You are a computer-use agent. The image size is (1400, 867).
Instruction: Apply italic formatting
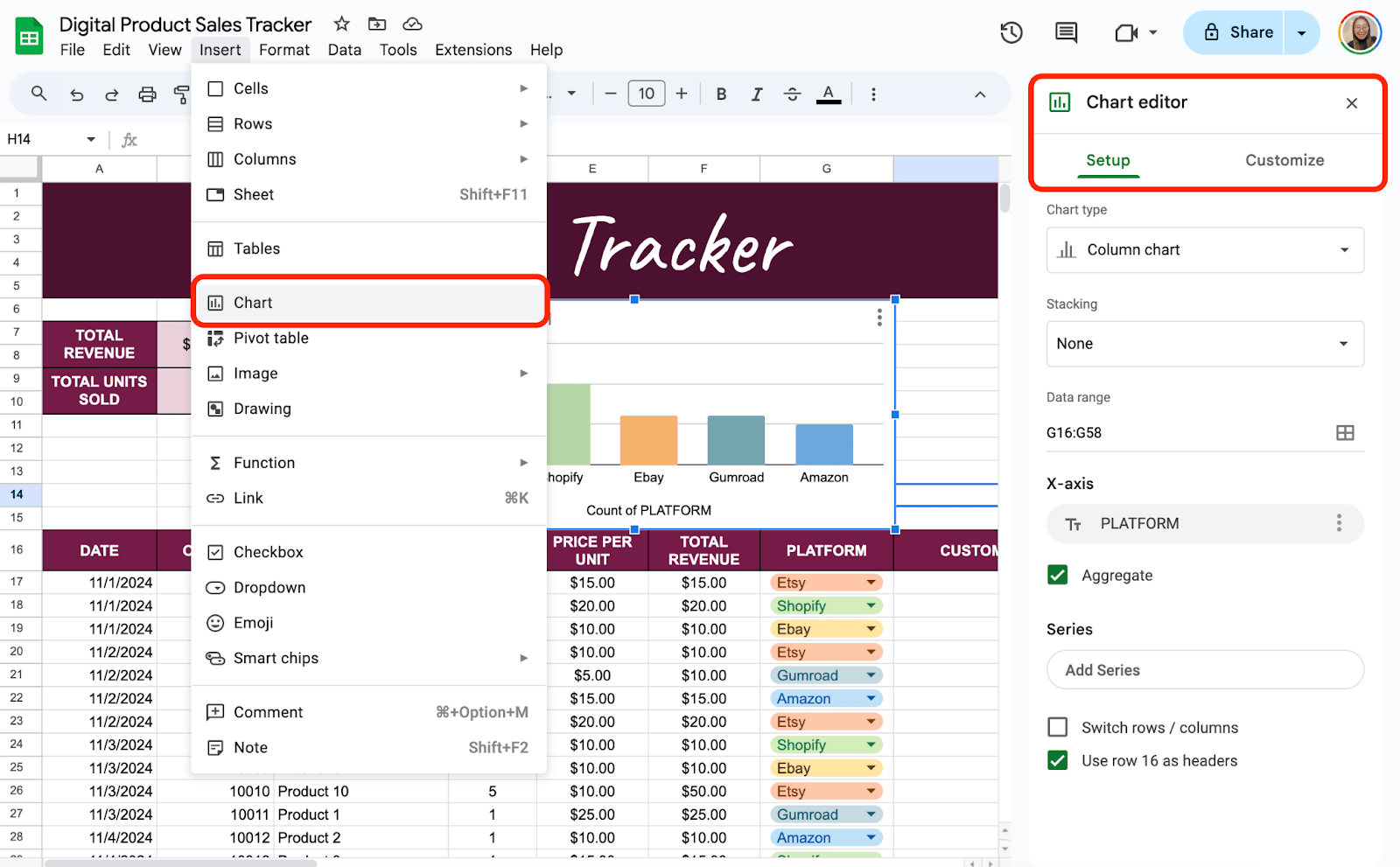coord(757,94)
